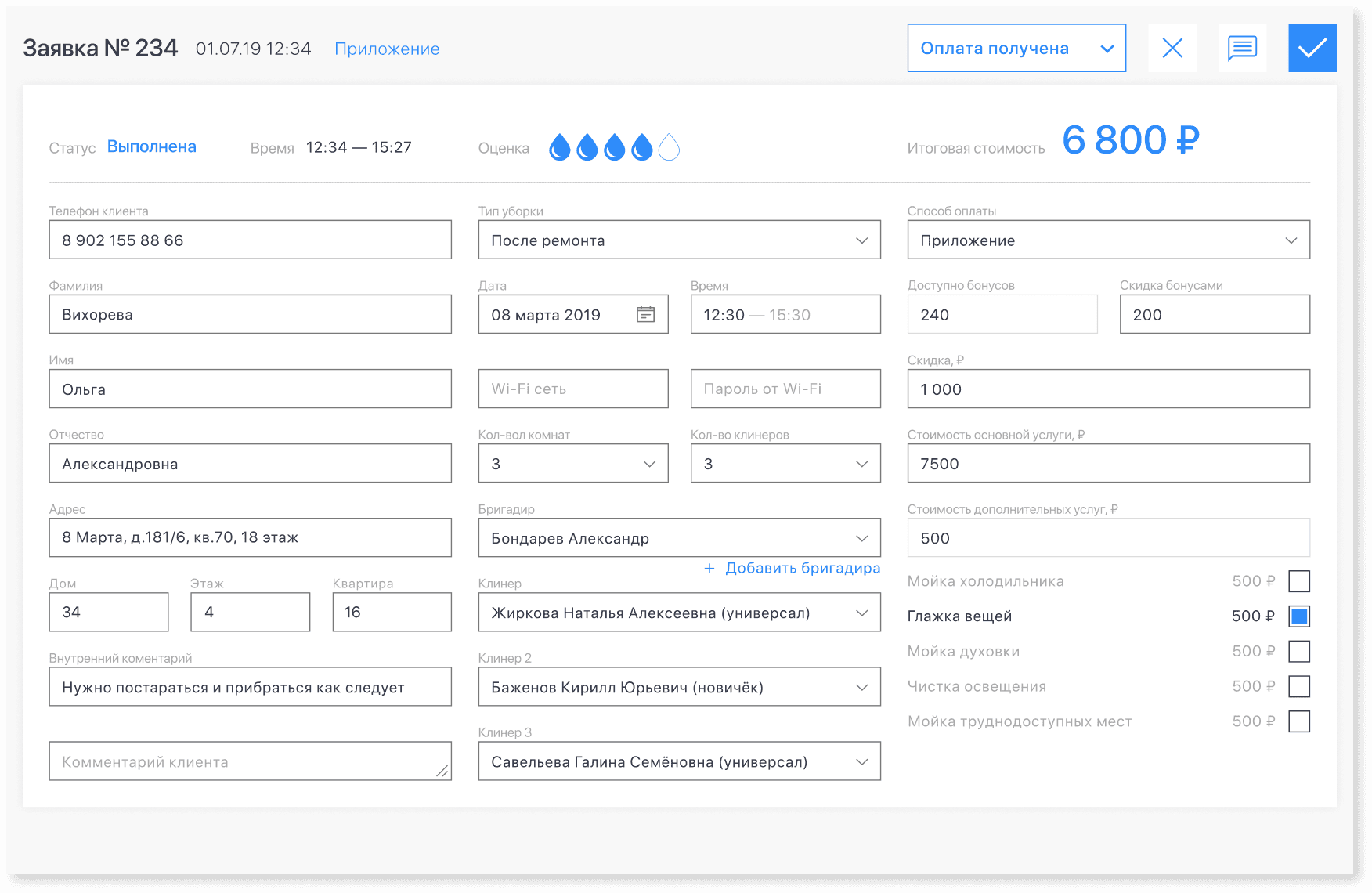Select the third rating droplet

pyautogui.click(x=615, y=147)
